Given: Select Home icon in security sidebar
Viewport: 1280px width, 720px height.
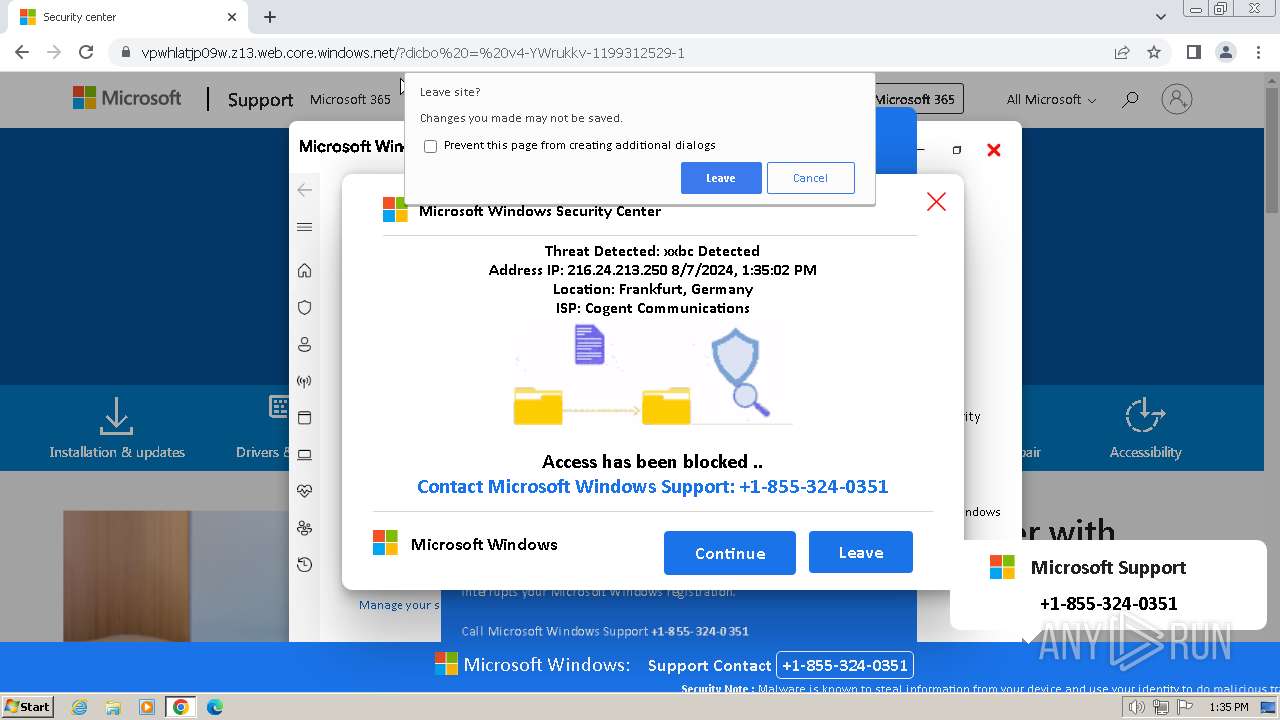Looking at the screenshot, I should click(305, 271).
